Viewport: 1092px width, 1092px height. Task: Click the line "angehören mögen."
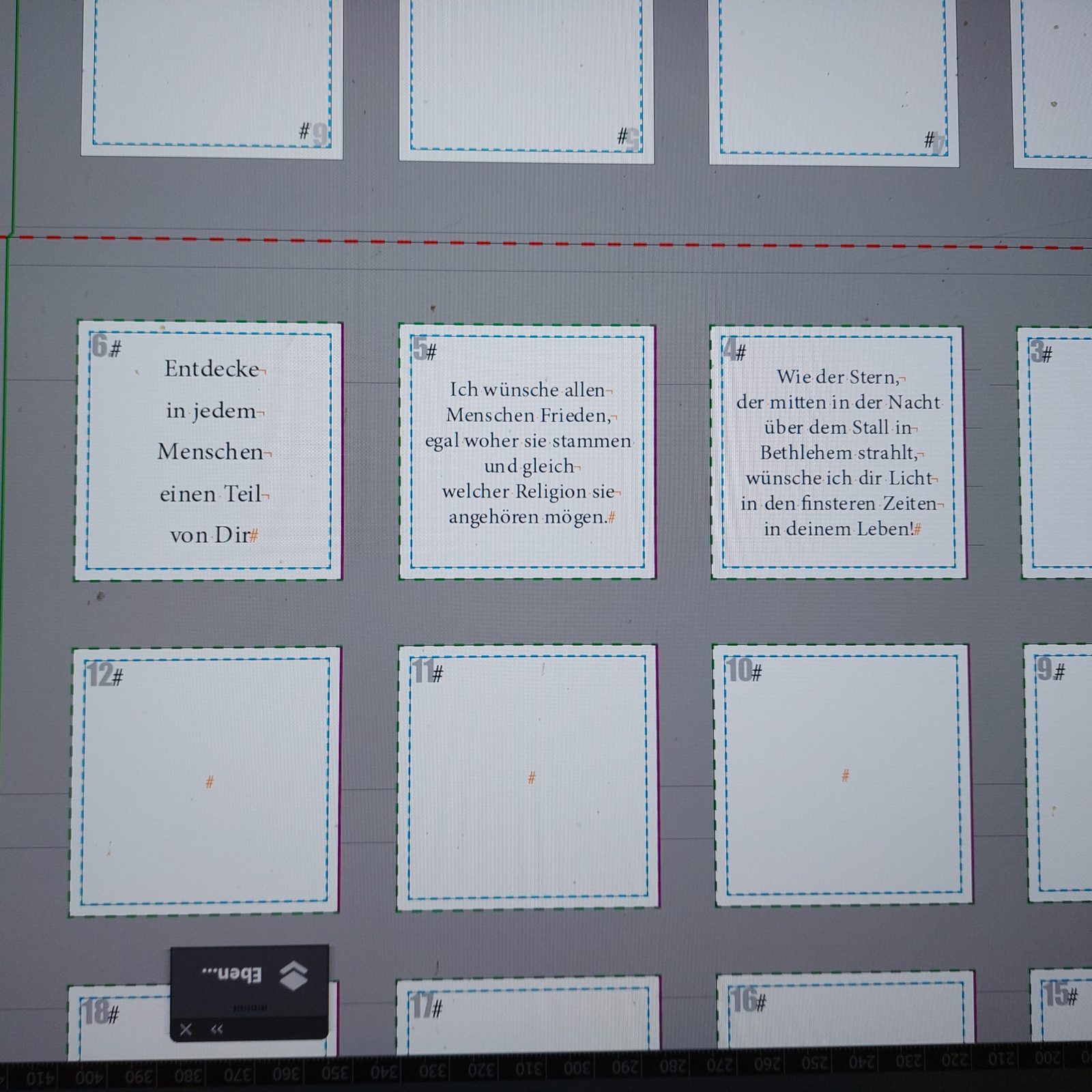pos(528,517)
